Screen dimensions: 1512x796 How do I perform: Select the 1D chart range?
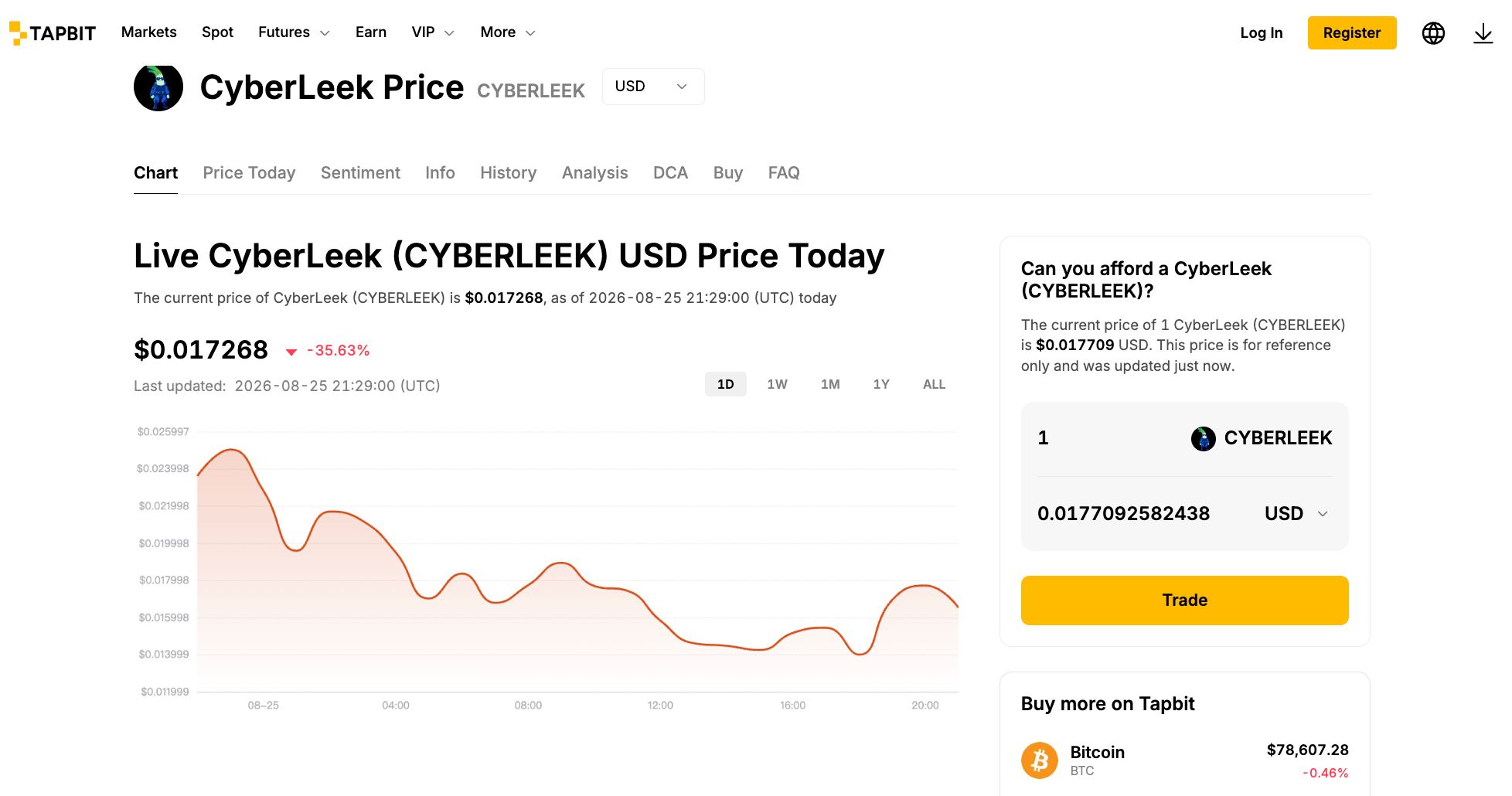[x=725, y=384]
